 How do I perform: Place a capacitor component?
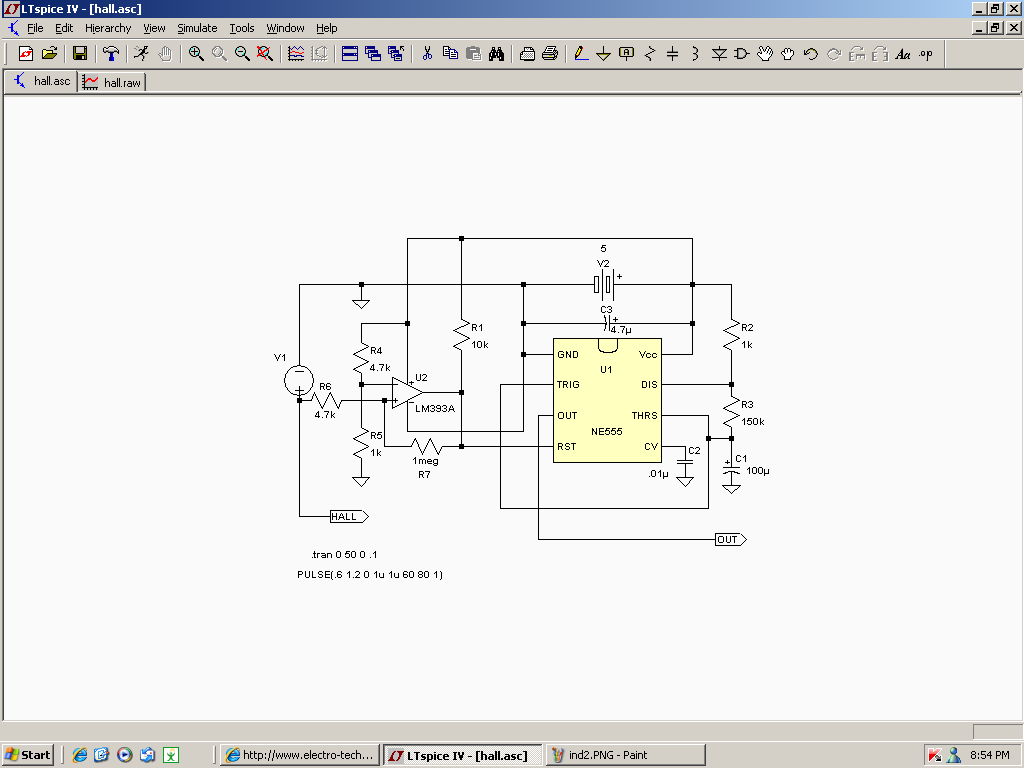[673, 54]
